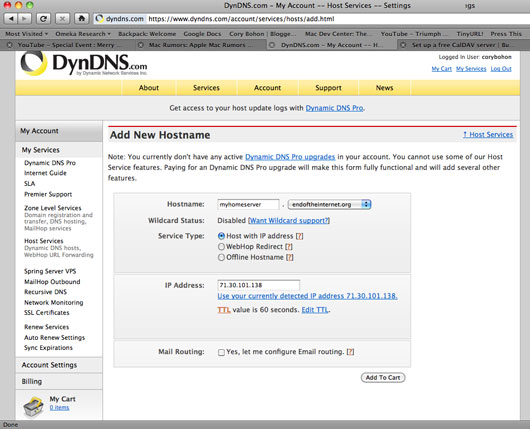
Task: Click the My Cart header link
Action: click(x=441, y=69)
